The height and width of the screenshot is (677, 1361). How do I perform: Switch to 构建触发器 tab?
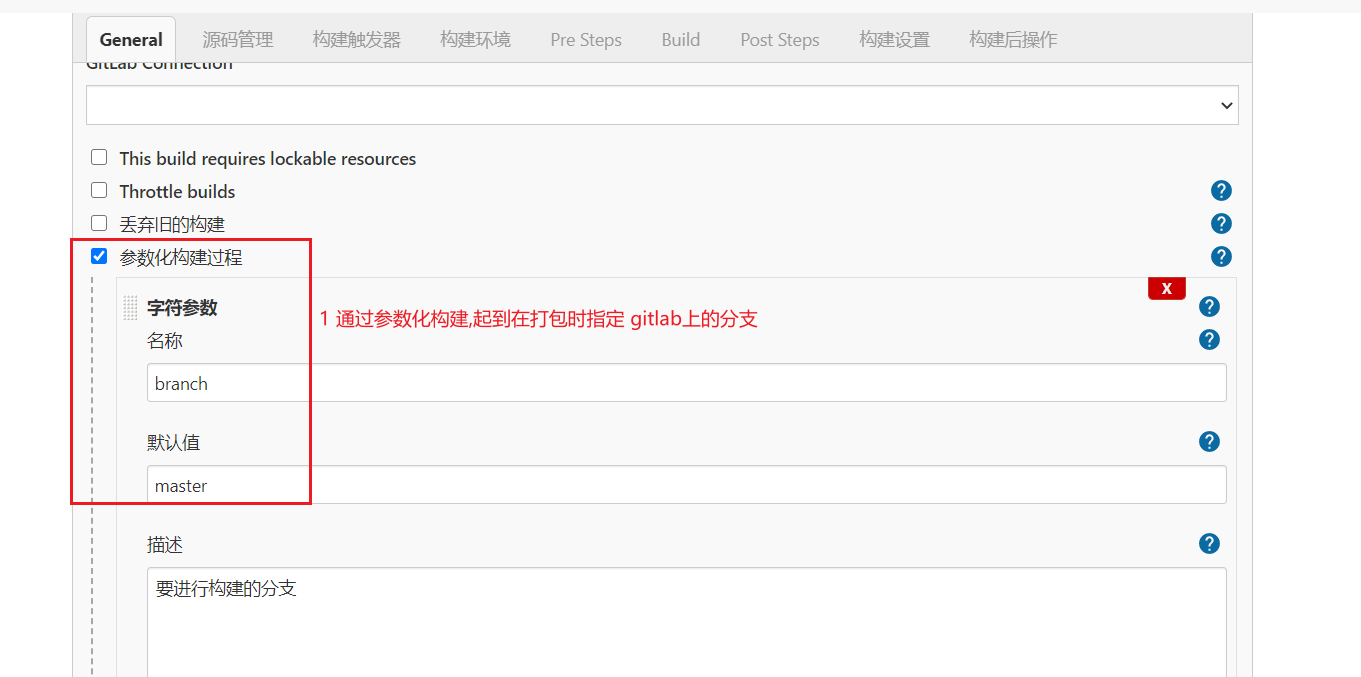click(x=357, y=40)
